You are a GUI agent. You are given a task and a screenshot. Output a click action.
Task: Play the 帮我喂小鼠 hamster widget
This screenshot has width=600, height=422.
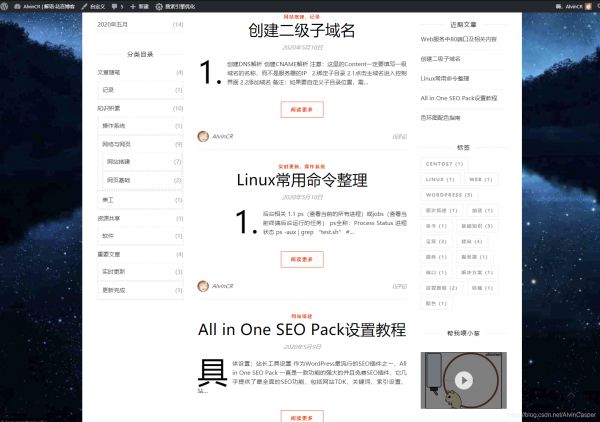click(x=464, y=380)
